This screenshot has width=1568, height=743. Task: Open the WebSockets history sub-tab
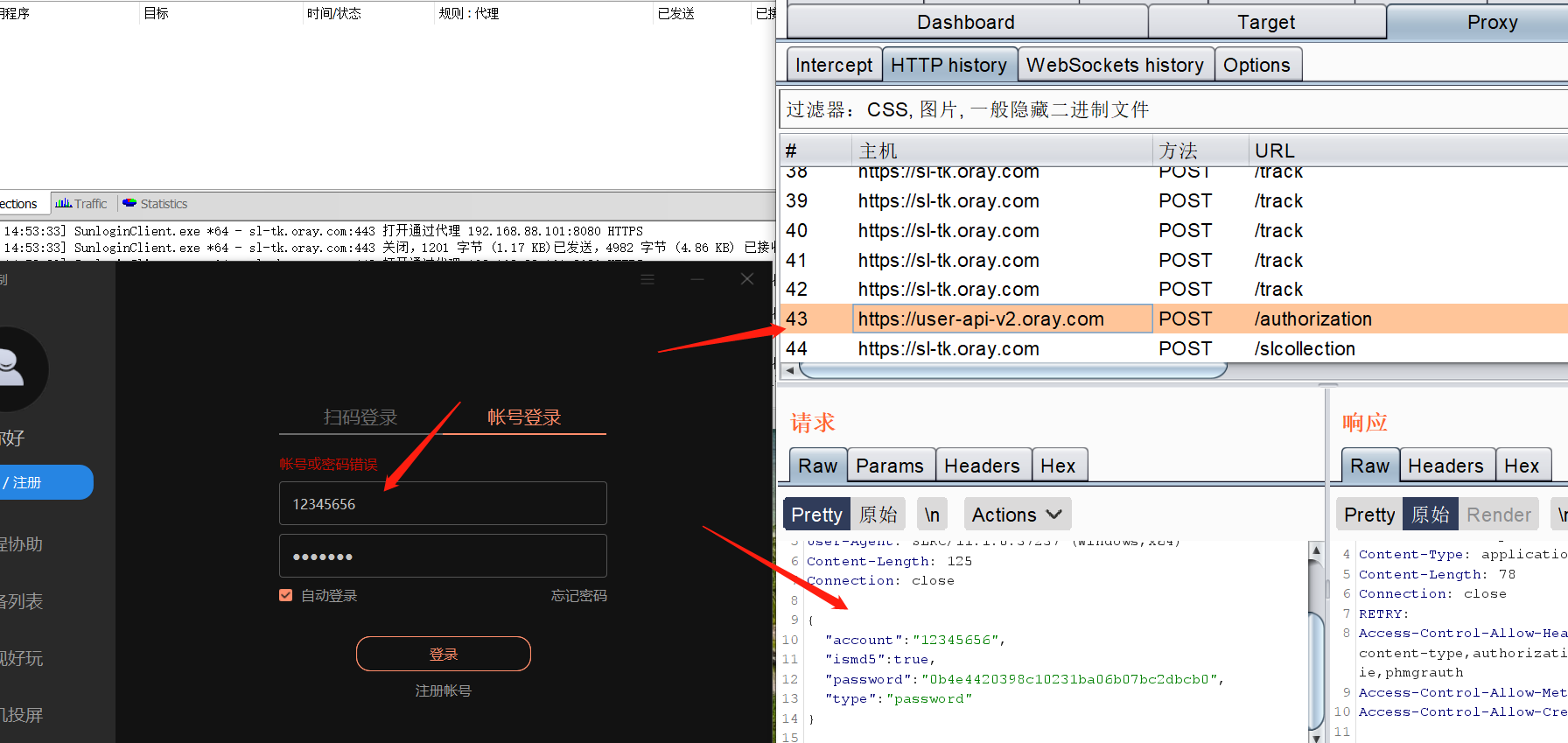click(x=1115, y=65)
